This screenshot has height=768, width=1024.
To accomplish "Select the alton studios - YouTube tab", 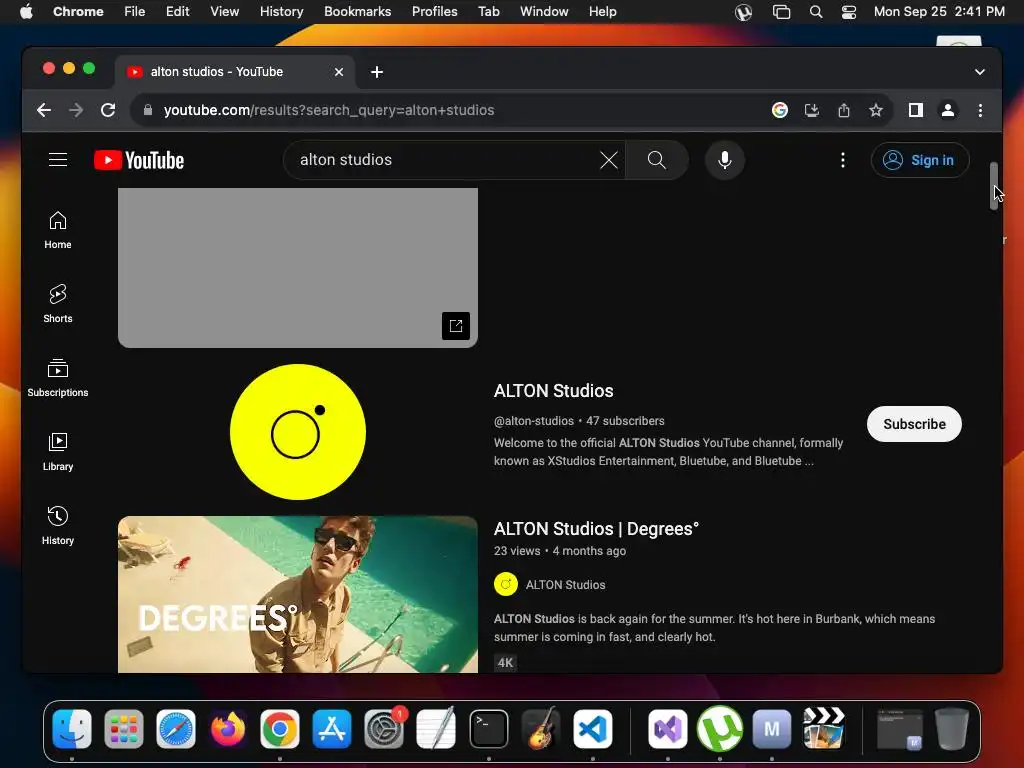I will [x=235, y=72].
